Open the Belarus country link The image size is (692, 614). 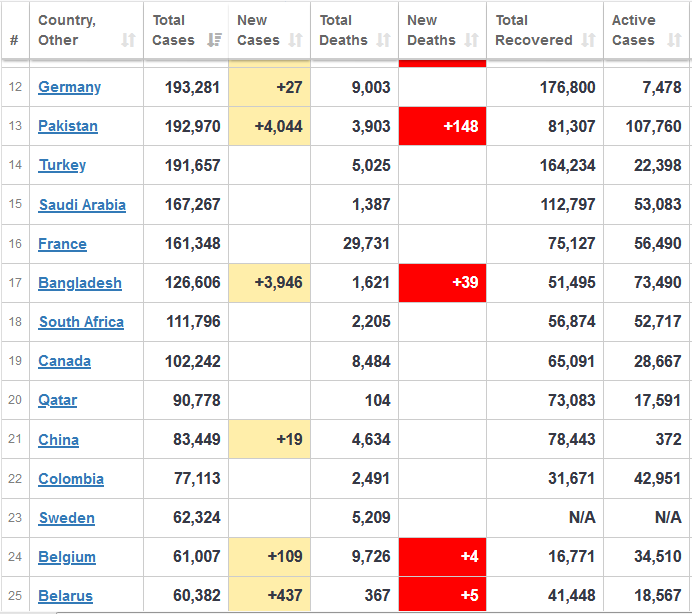point(65,596)
